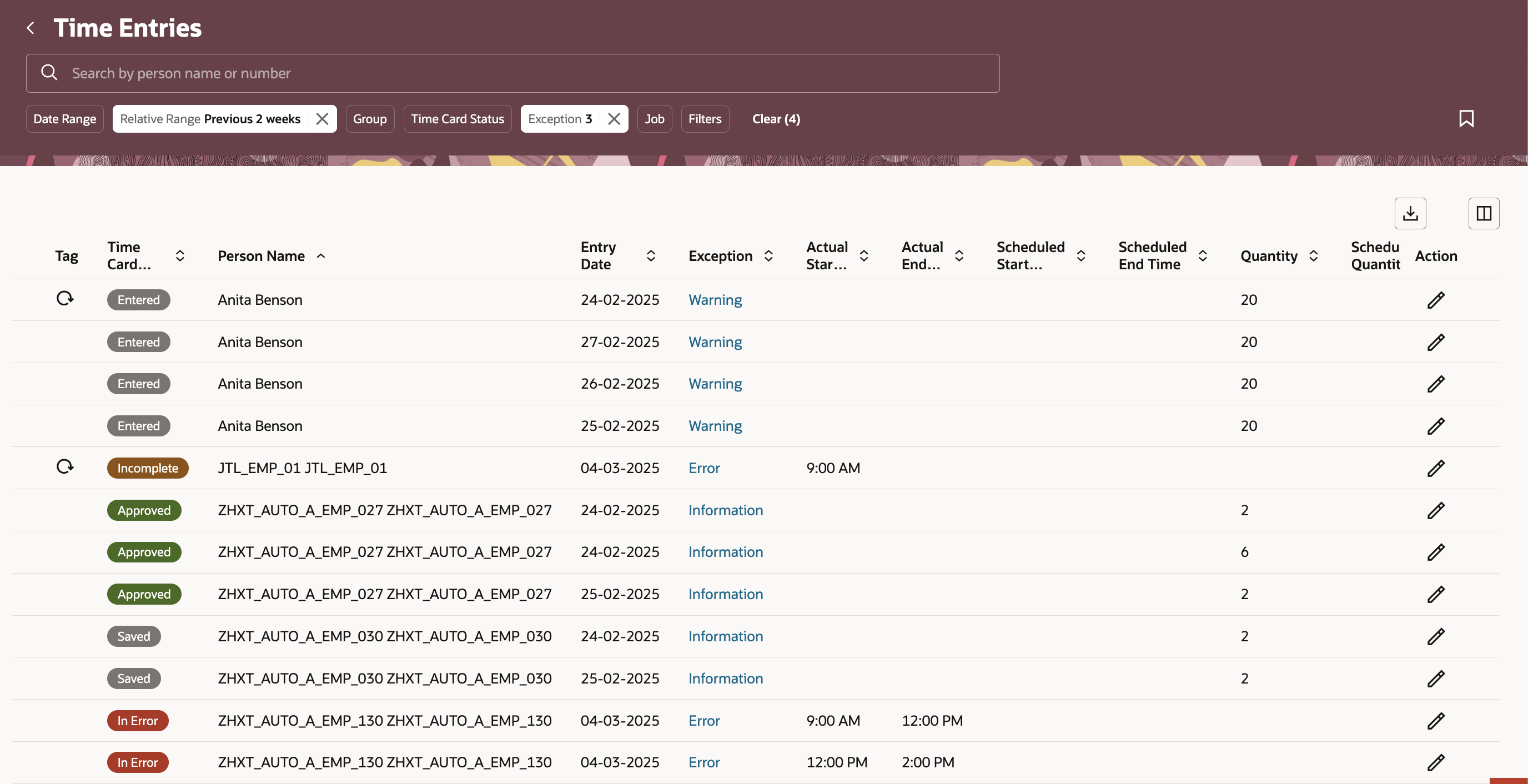The image size is (1528, 784).
Task: Click the Incomplete status badge
Action: tap(148, 468)
